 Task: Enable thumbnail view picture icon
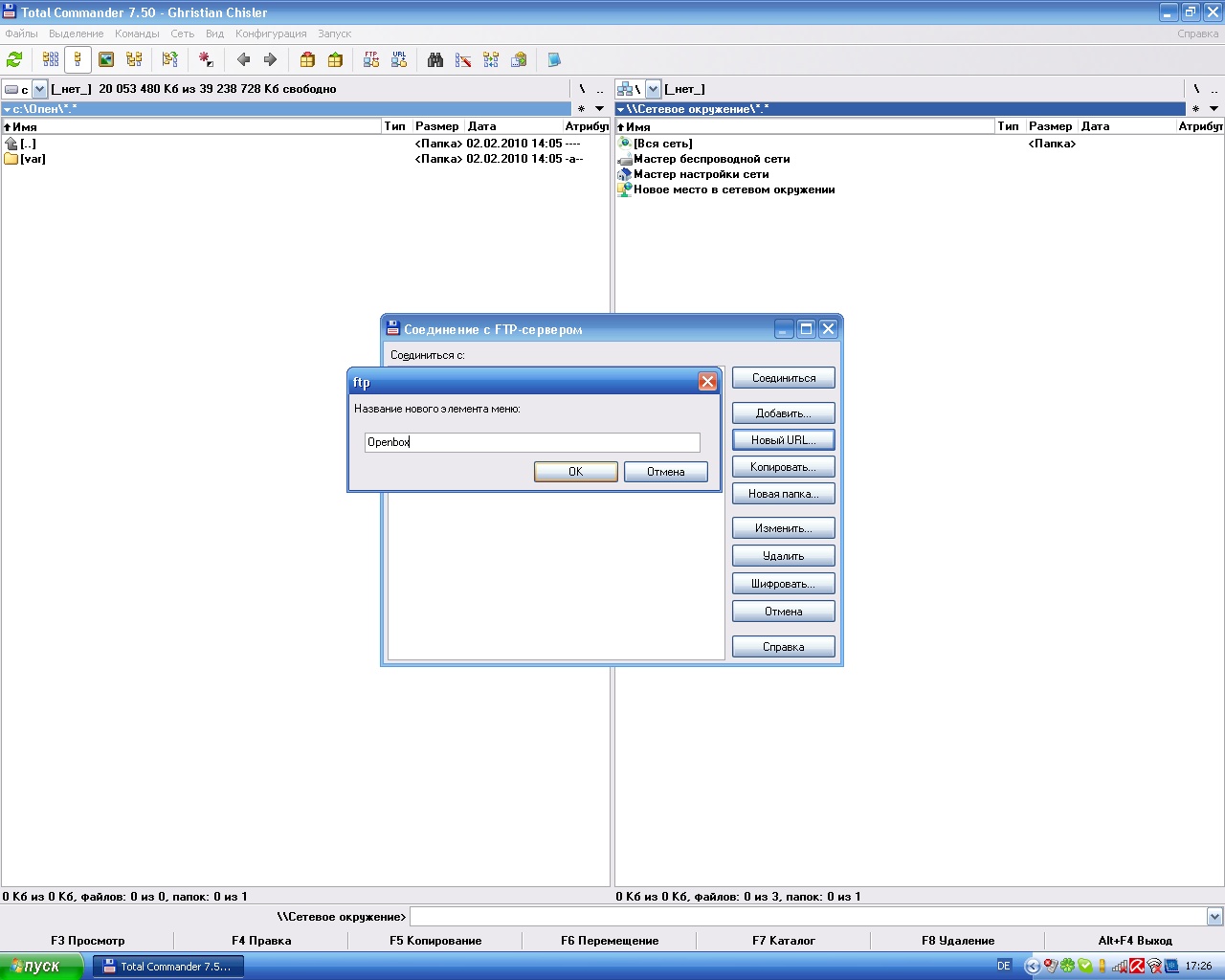click(x=106, y=59)
